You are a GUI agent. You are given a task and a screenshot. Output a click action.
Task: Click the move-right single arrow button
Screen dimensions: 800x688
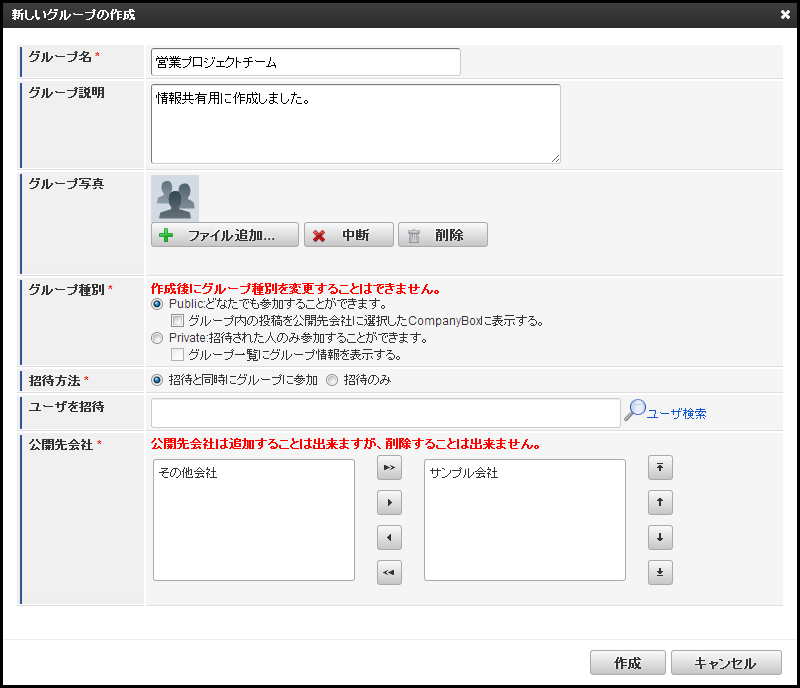[x=389, y=502]
